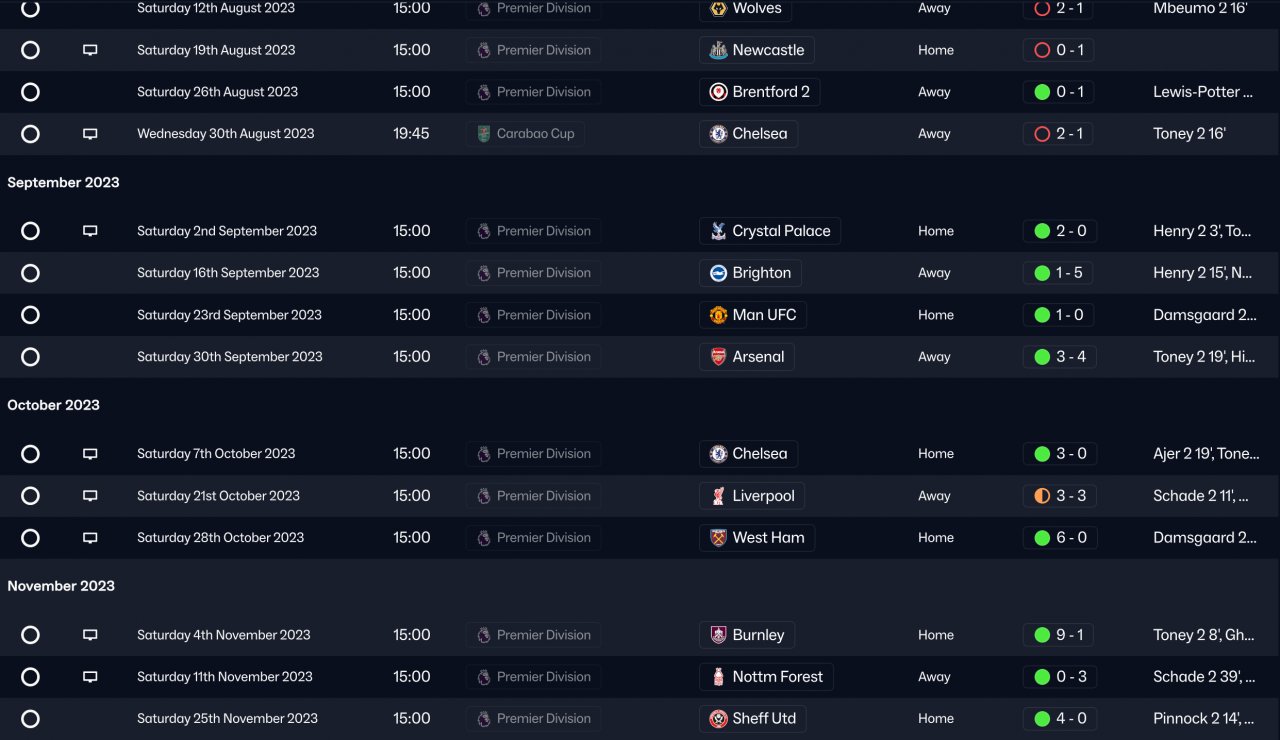Select the radio circle for the Crystal Palace match

[30, 231]
